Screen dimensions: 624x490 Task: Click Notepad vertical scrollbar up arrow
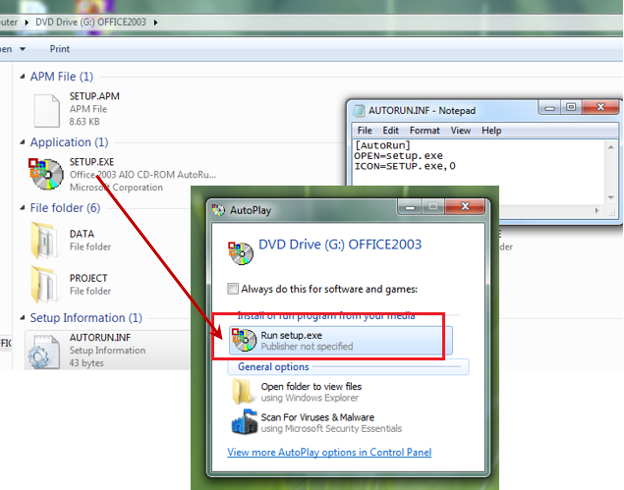point(611,147)
